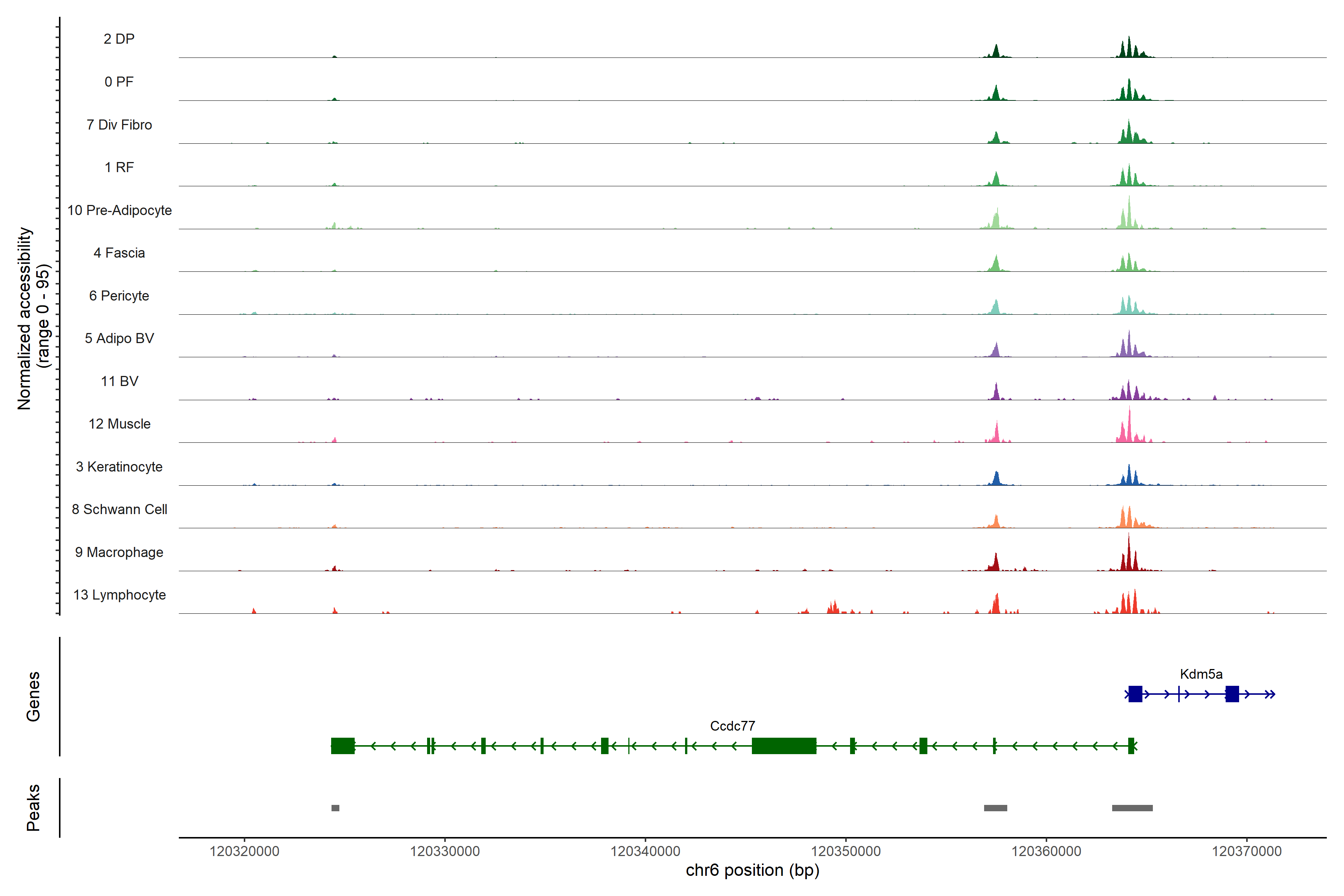Click the first blue Kdm5a exon box

coord(1135,694)
